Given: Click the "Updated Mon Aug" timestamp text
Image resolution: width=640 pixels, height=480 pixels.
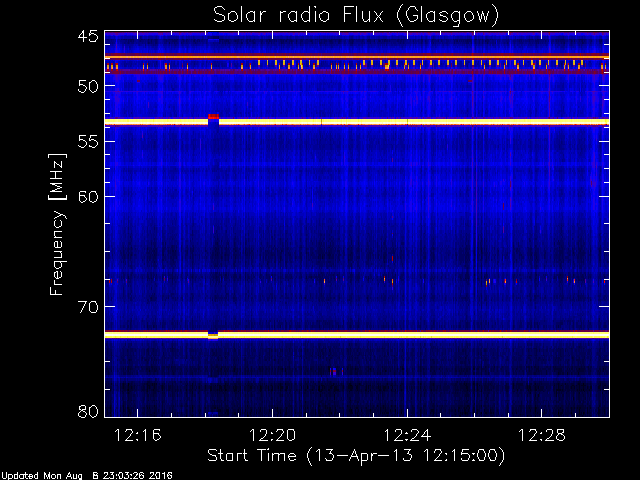Looking at the screenshot, I should (87, 476).
